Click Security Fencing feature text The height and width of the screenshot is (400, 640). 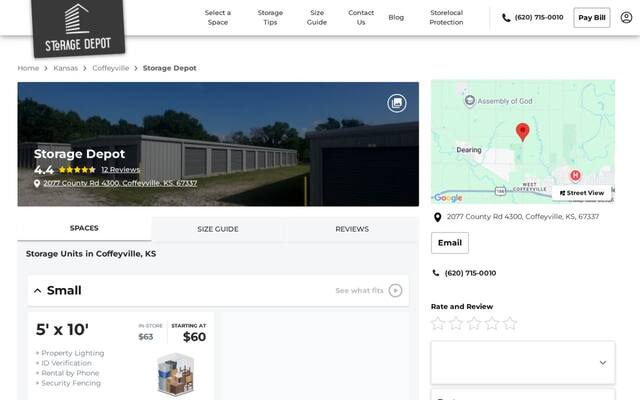pyautogui.click(x=71, y=383)
